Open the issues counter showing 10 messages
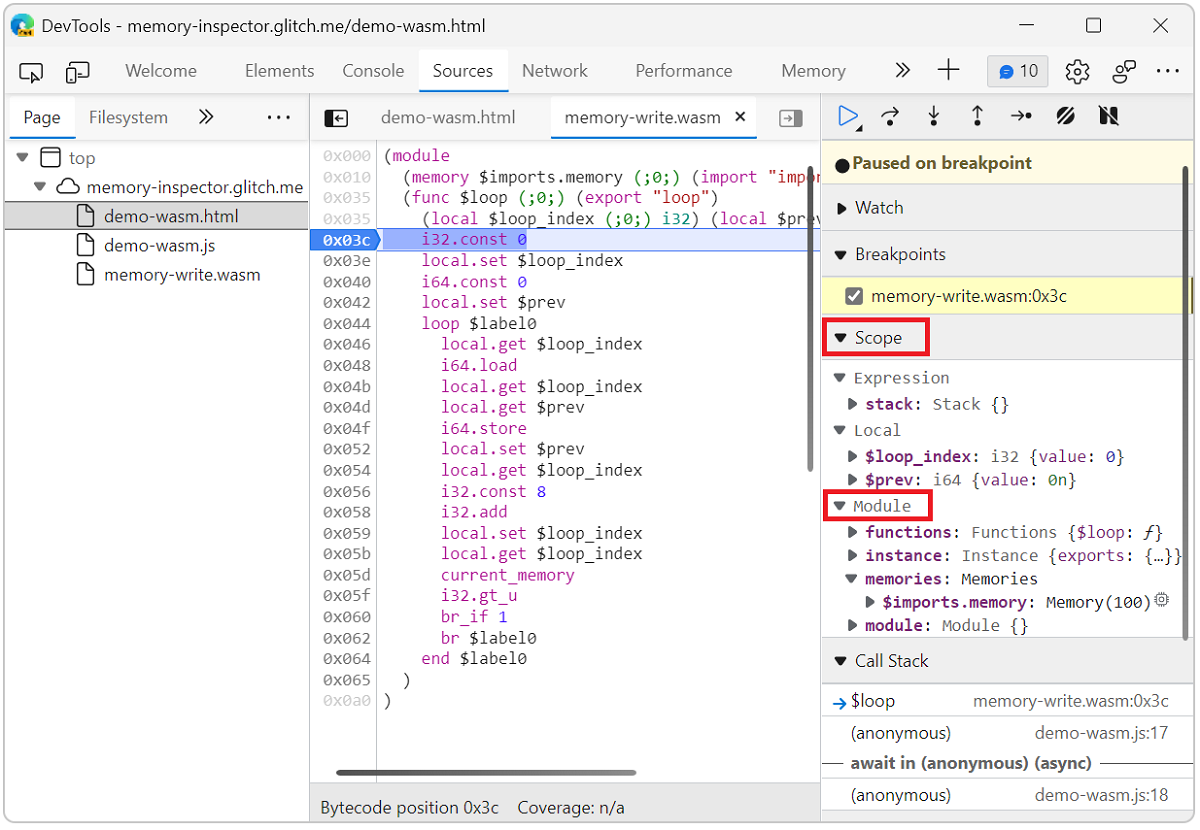Viewport: 1200px width, 830px height. [1017, 71]
